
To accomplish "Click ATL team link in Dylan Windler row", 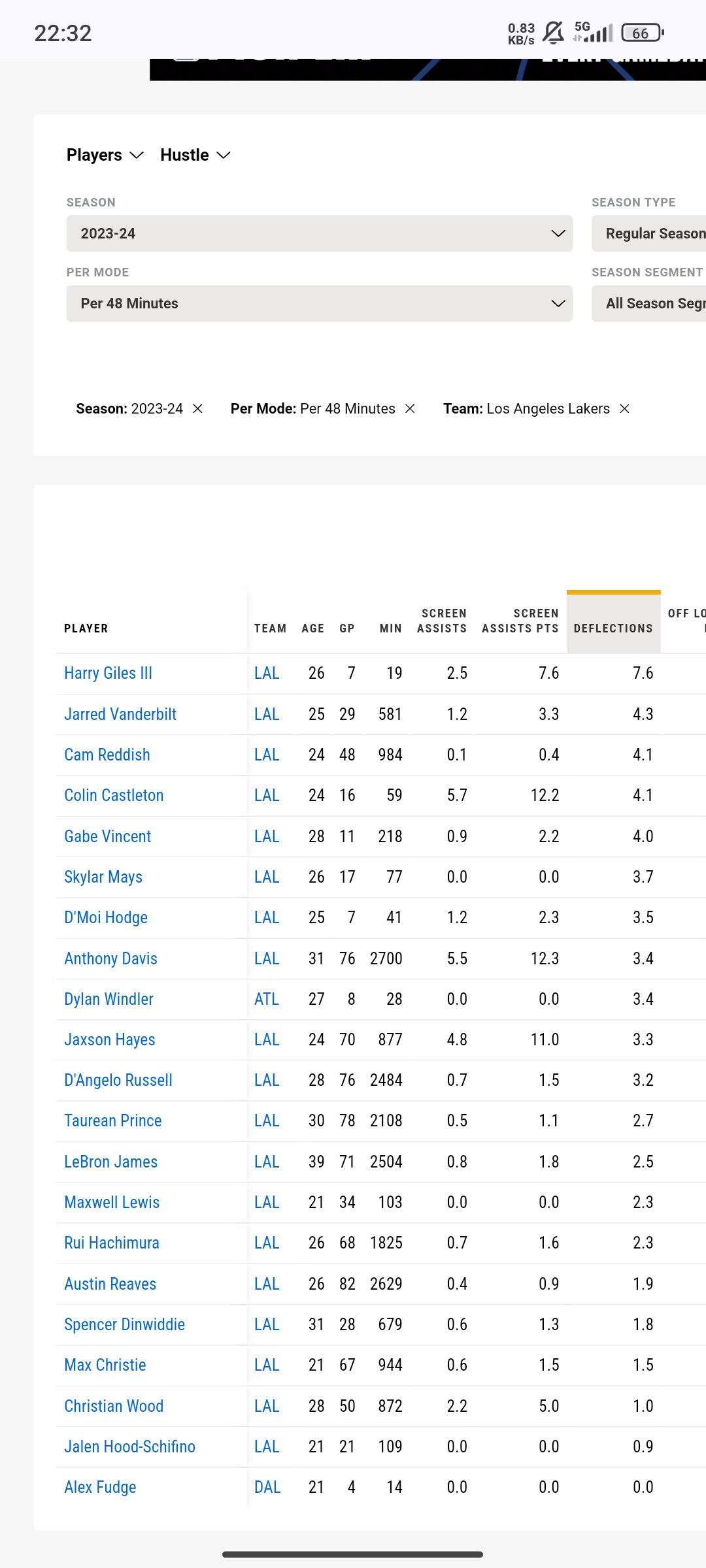I will click(267, 999).
